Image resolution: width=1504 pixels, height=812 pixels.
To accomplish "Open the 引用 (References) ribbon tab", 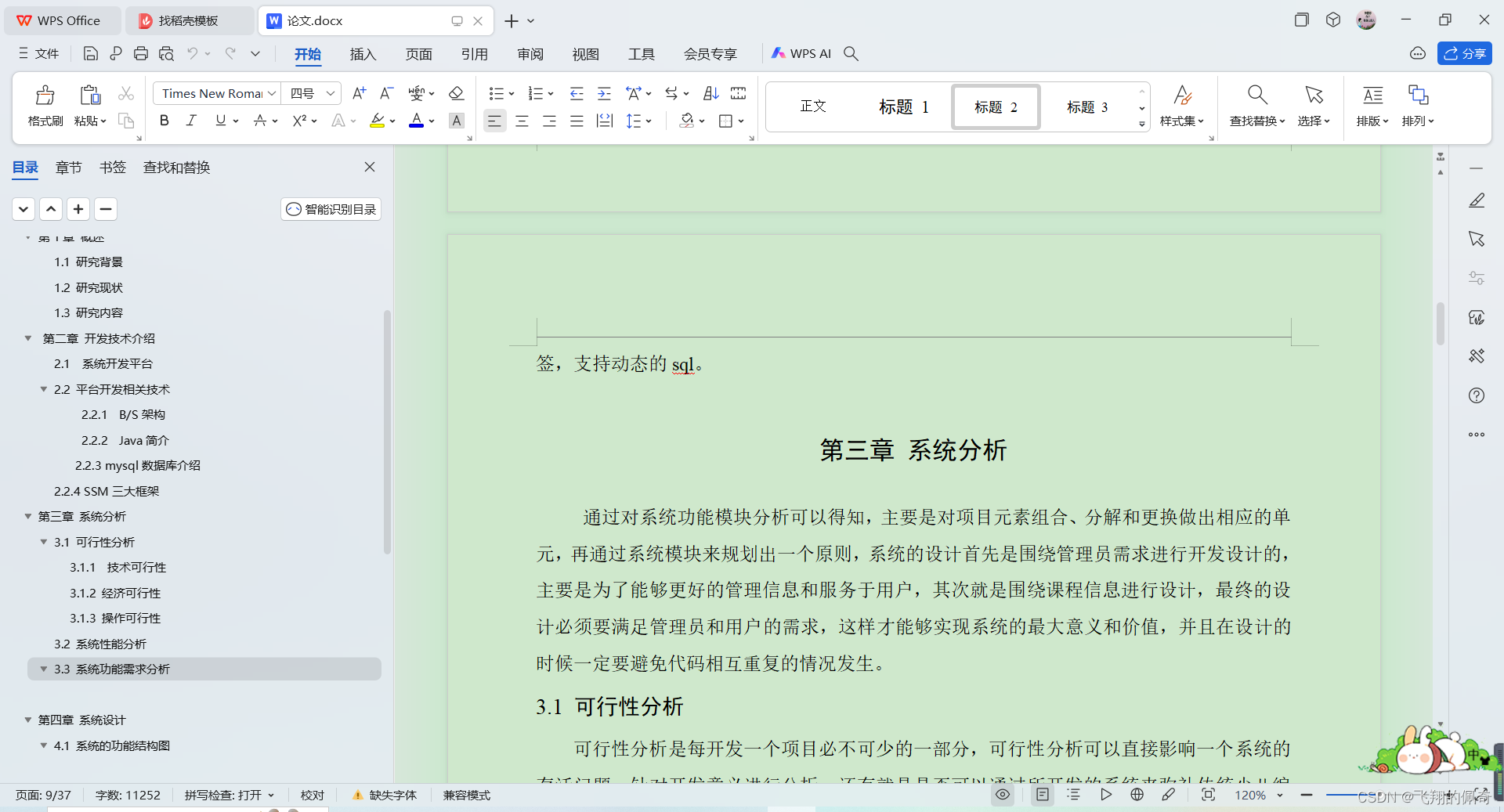I will [474, 54].
